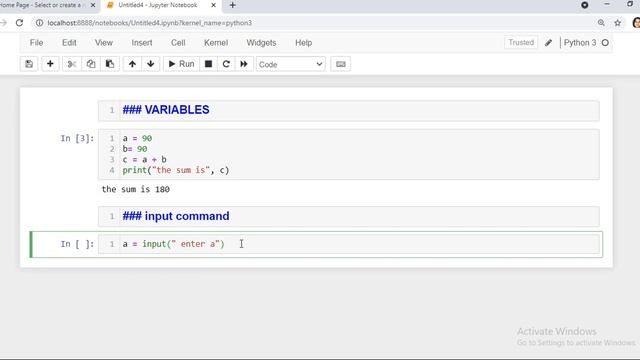Move the selected cell down with the arrow
The height and width of the screenshot is (360, 640).
tap(151, 64)
